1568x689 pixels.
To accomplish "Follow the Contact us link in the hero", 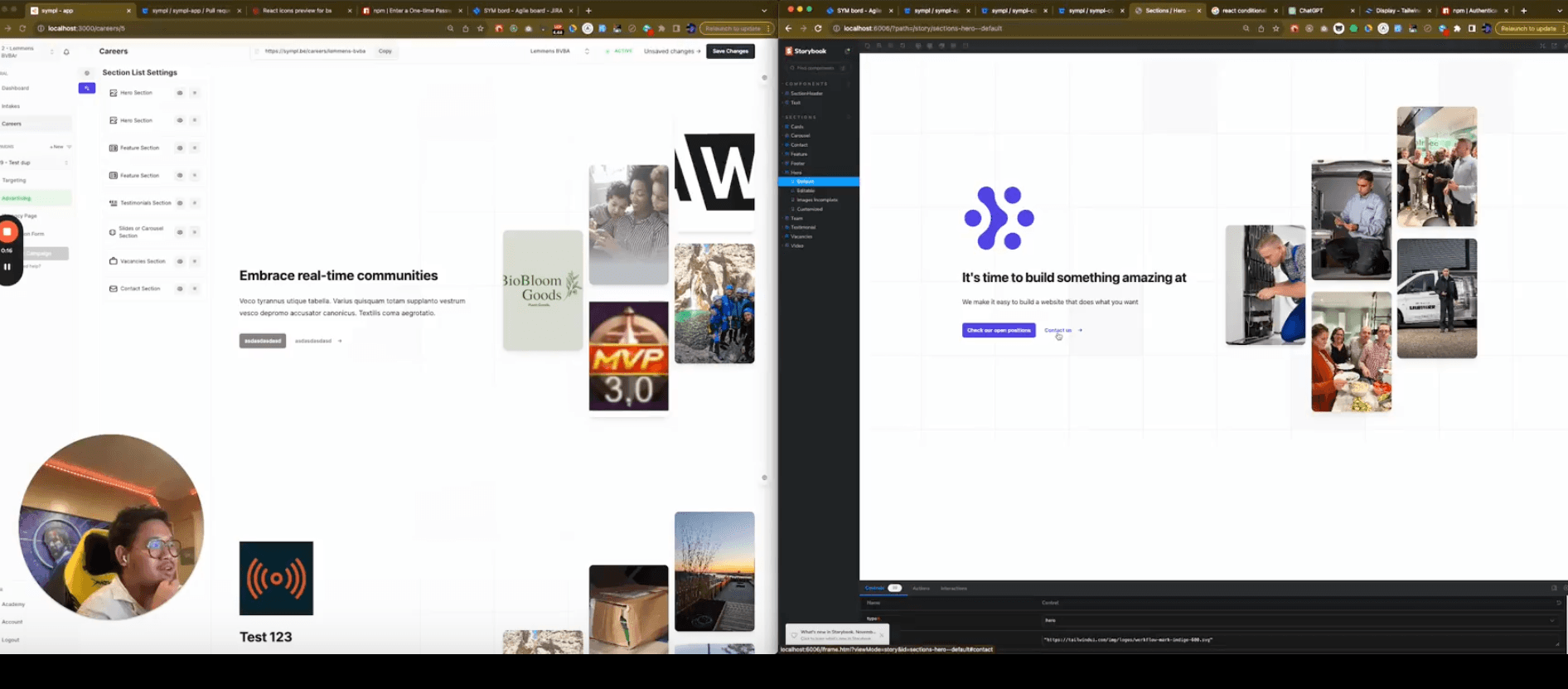I will pos(1062,330).
